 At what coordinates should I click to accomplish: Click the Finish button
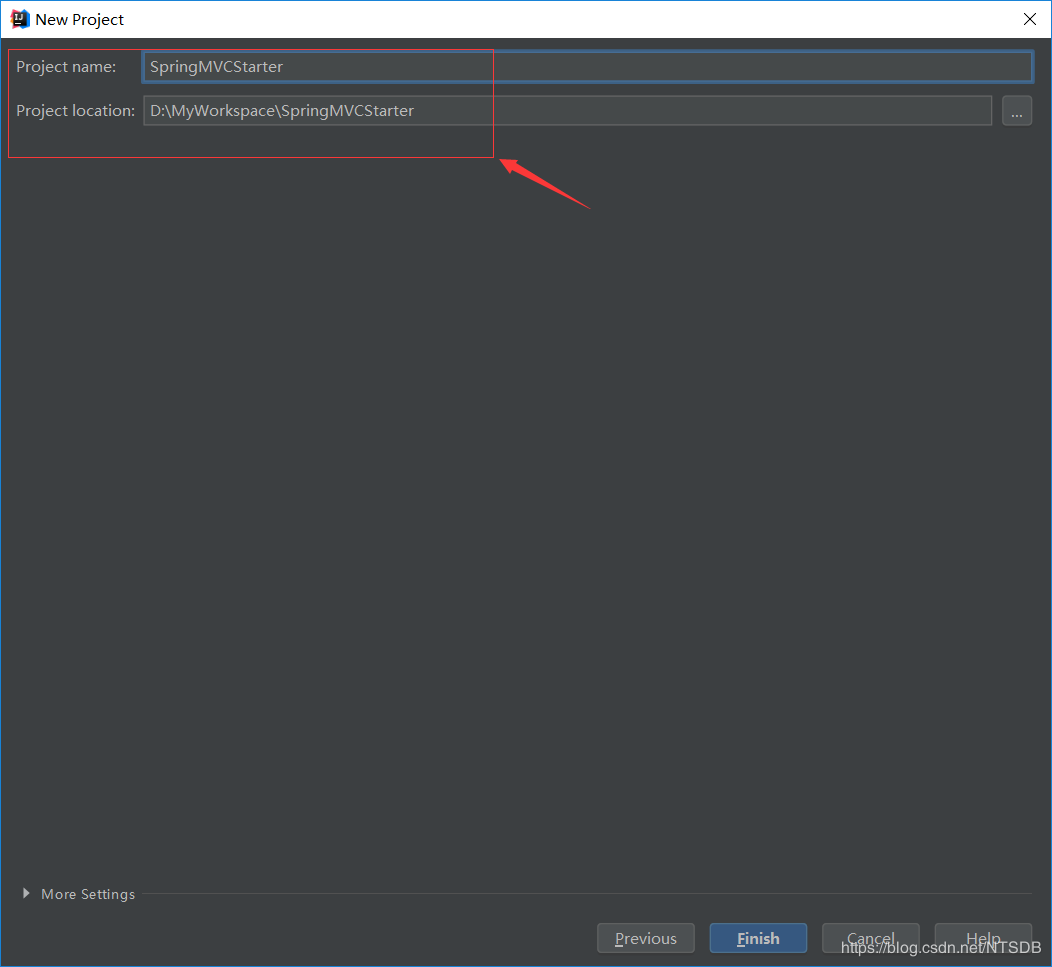(758, 938)
